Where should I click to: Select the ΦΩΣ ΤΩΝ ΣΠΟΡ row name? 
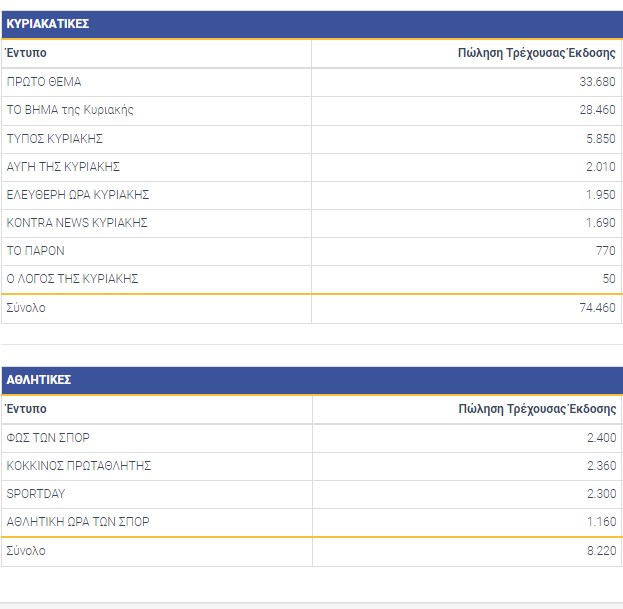48,438
